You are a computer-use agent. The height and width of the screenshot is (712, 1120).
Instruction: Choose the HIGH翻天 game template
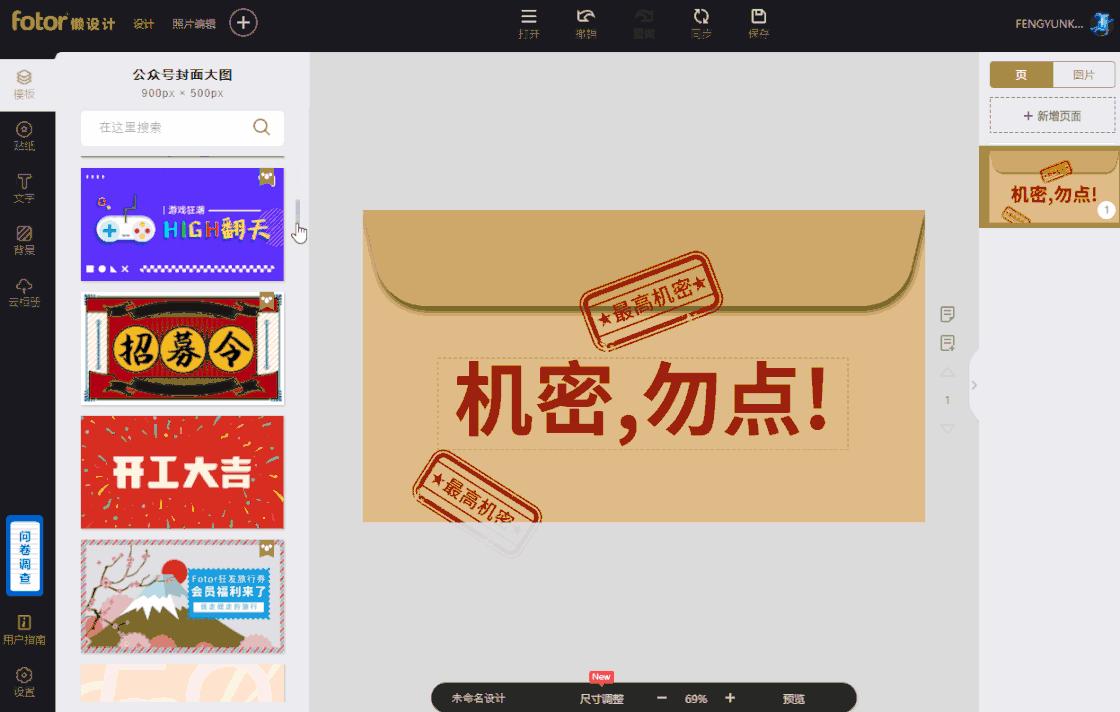(182, 224)
